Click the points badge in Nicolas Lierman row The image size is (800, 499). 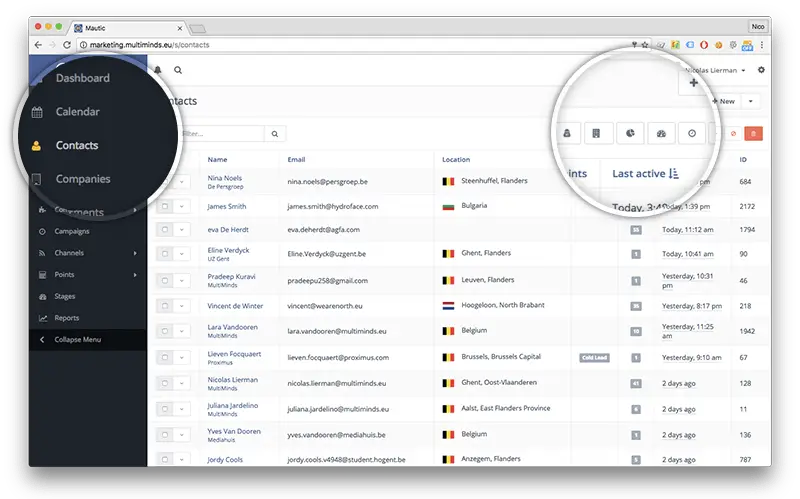(x=636, y=383)
